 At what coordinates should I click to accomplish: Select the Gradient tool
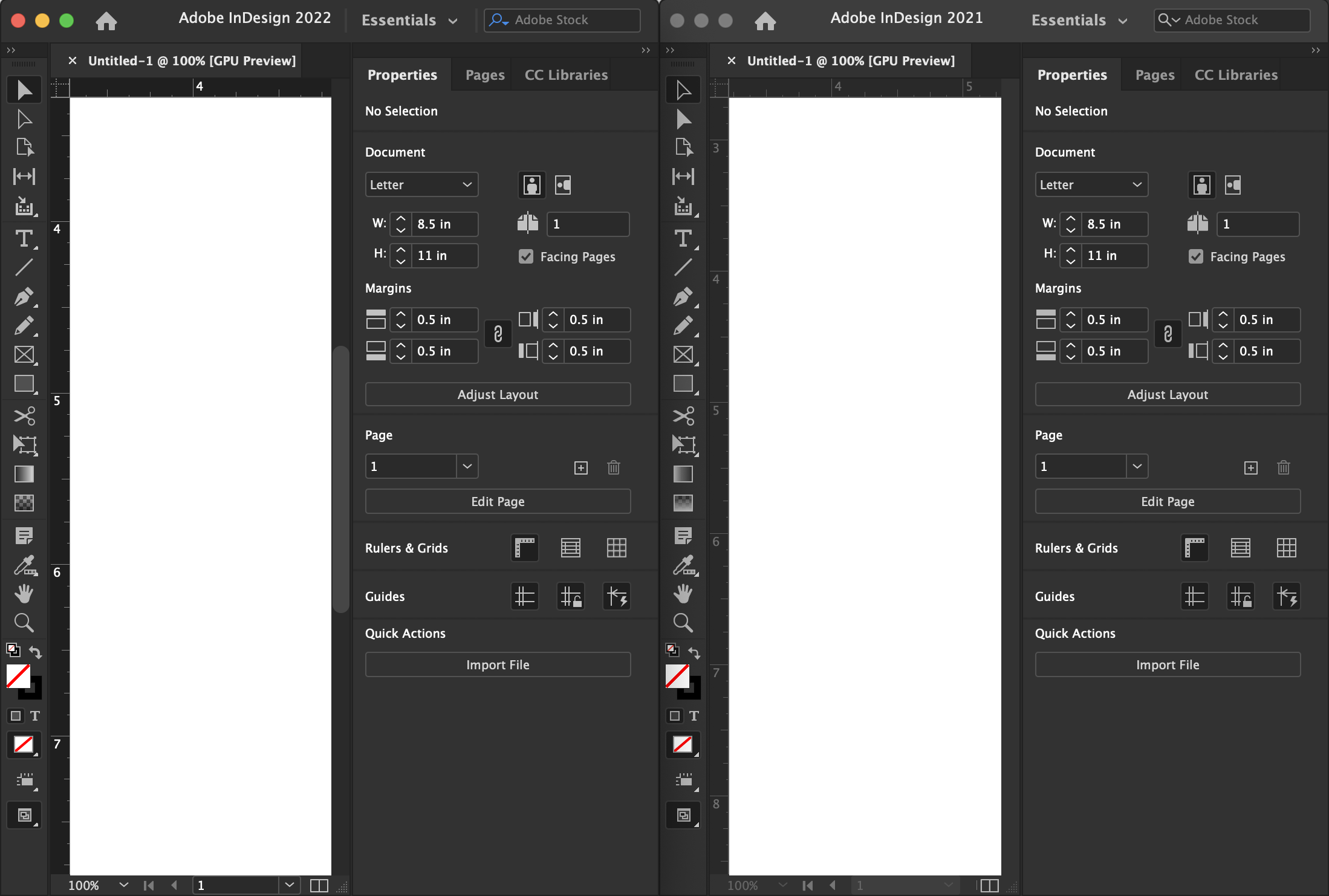[24, 474]
